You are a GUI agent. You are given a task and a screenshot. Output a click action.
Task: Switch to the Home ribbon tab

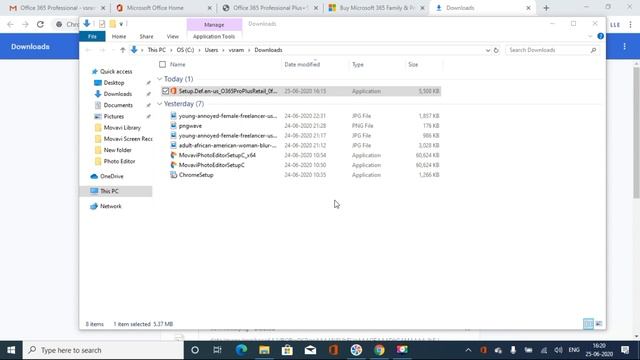pyautogui.click(x=119, y=36)
